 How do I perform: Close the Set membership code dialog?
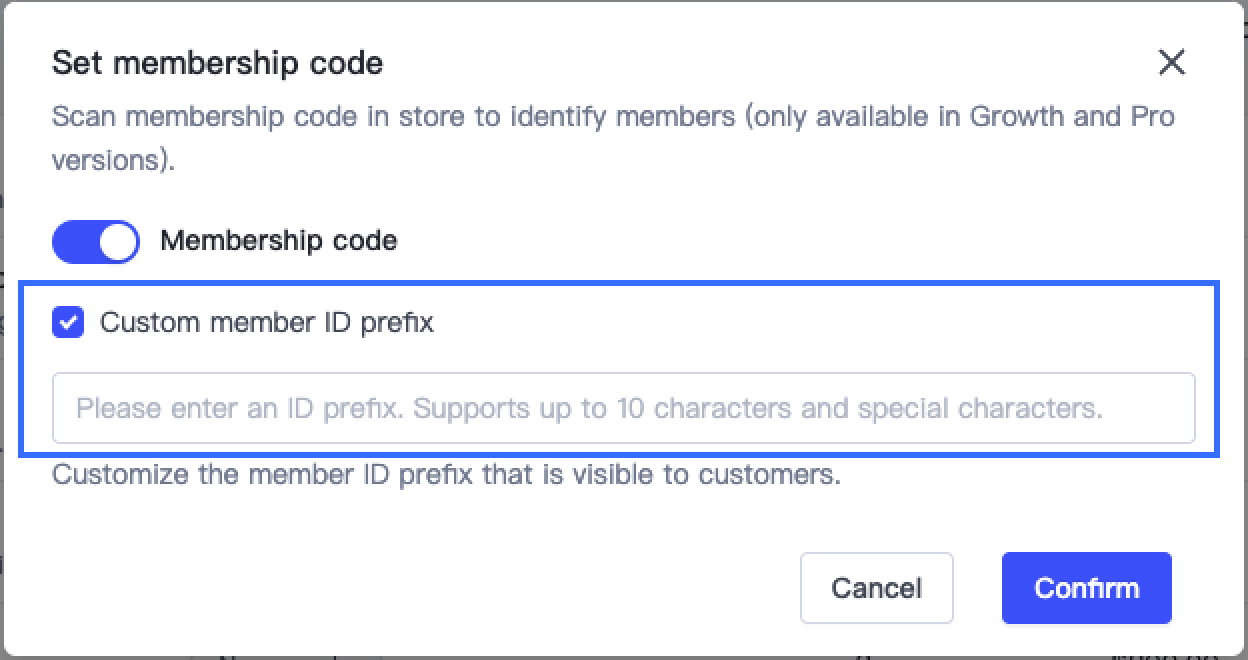tap(1171, 62)
